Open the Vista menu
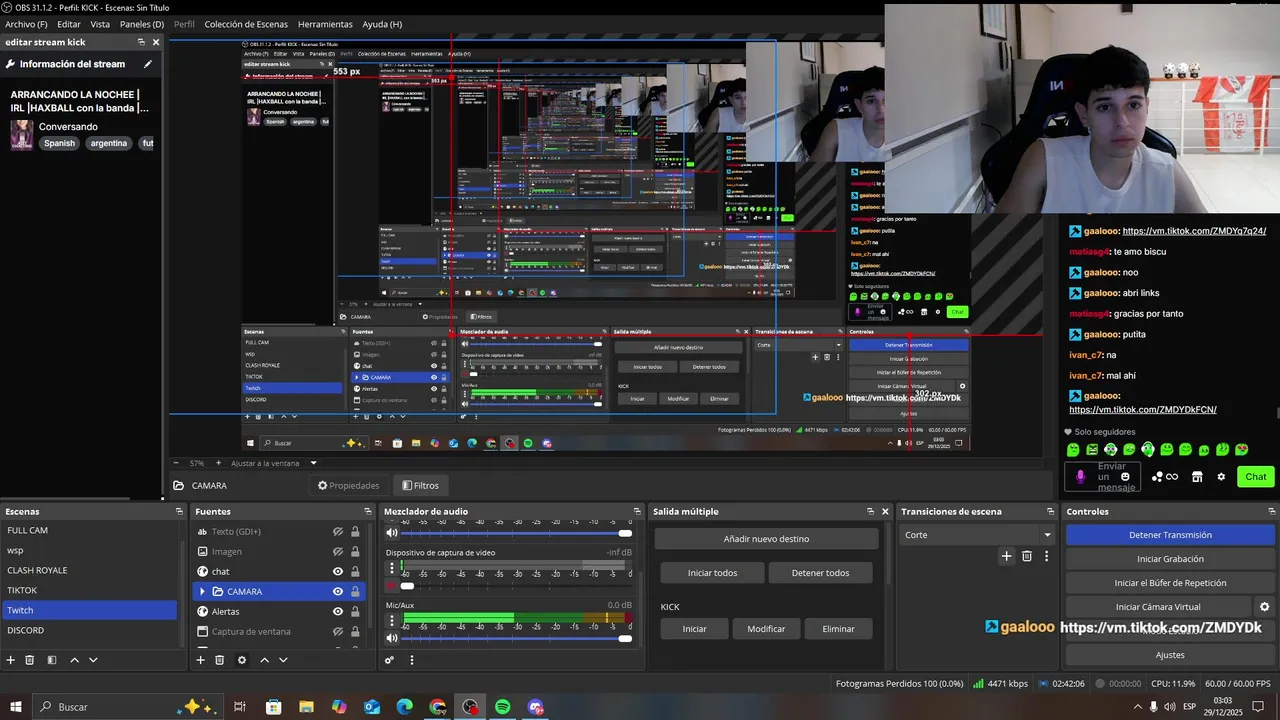This screenshot has height=720, width=1280. (100, 24)
